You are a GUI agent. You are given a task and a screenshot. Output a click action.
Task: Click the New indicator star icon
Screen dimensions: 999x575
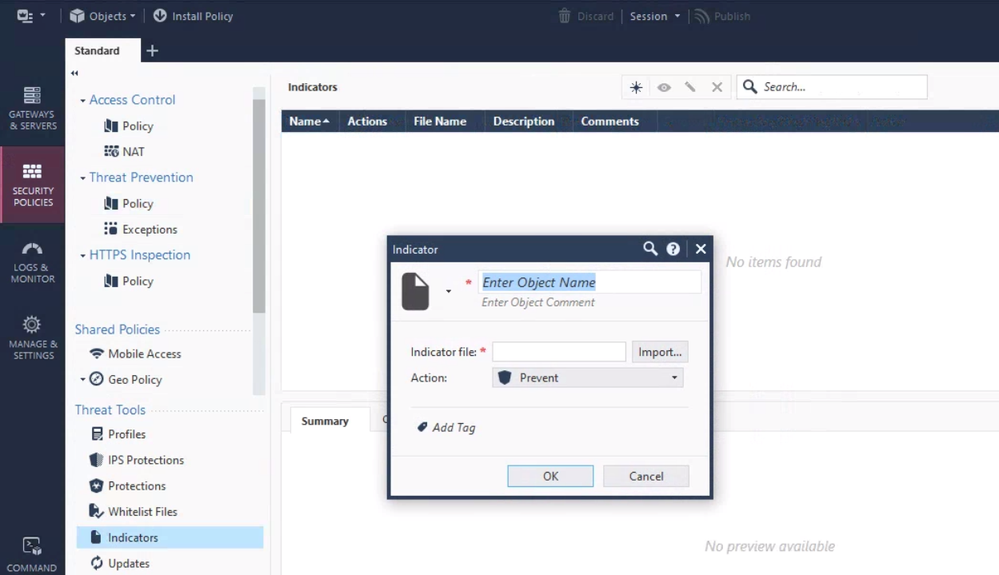636,87
